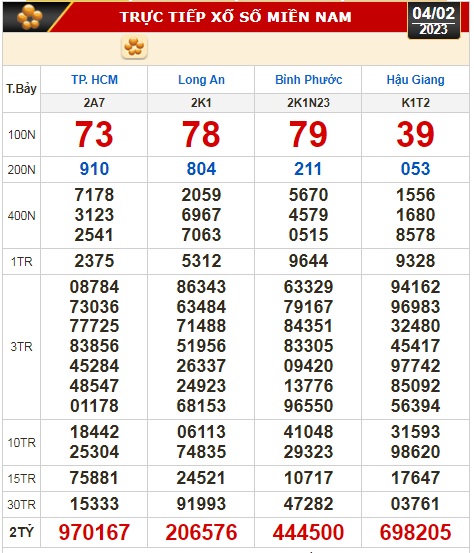Screen dimensions: 474x553
Task: Click the 200N result 910
Action: pos(94,169)
